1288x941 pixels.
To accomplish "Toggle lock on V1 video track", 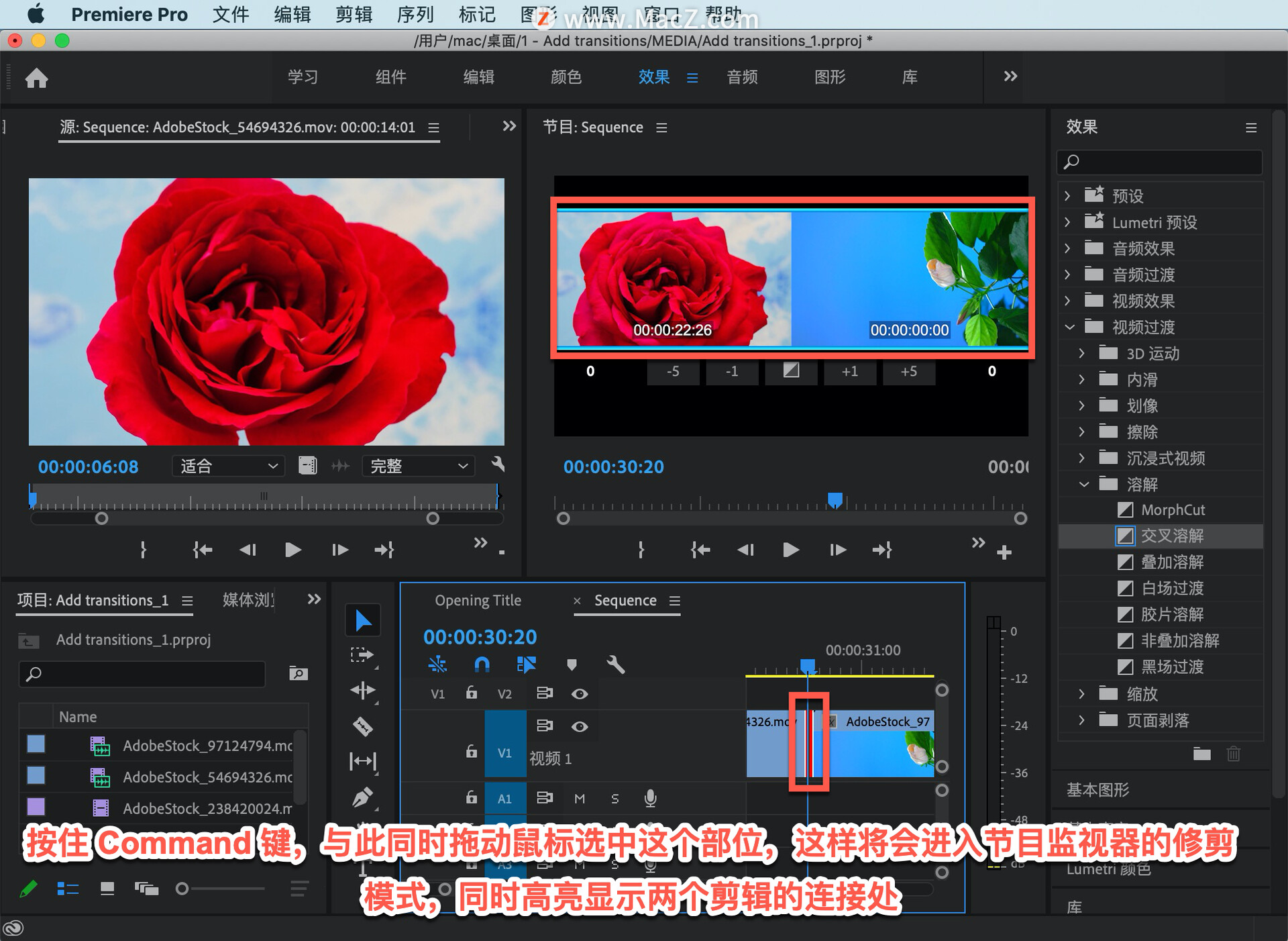I will pos(472,752).
